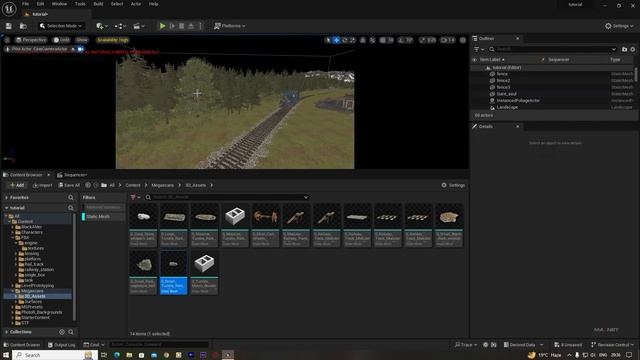Click the Content Browser Add button
Image resolution: width=640 pixels, height=360 pixels.
tap(17, 185)
